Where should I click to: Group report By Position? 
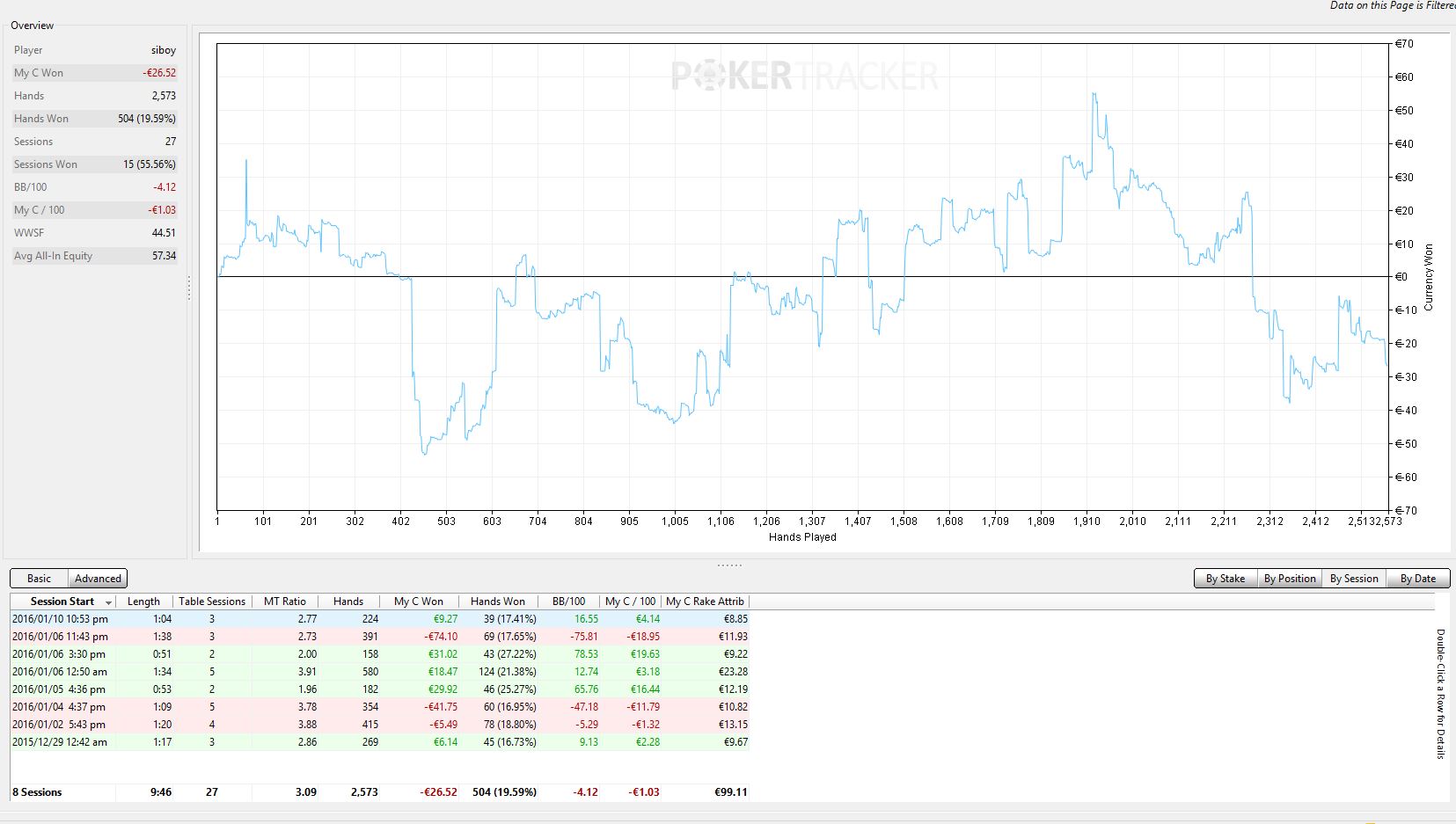point(1289,579)
